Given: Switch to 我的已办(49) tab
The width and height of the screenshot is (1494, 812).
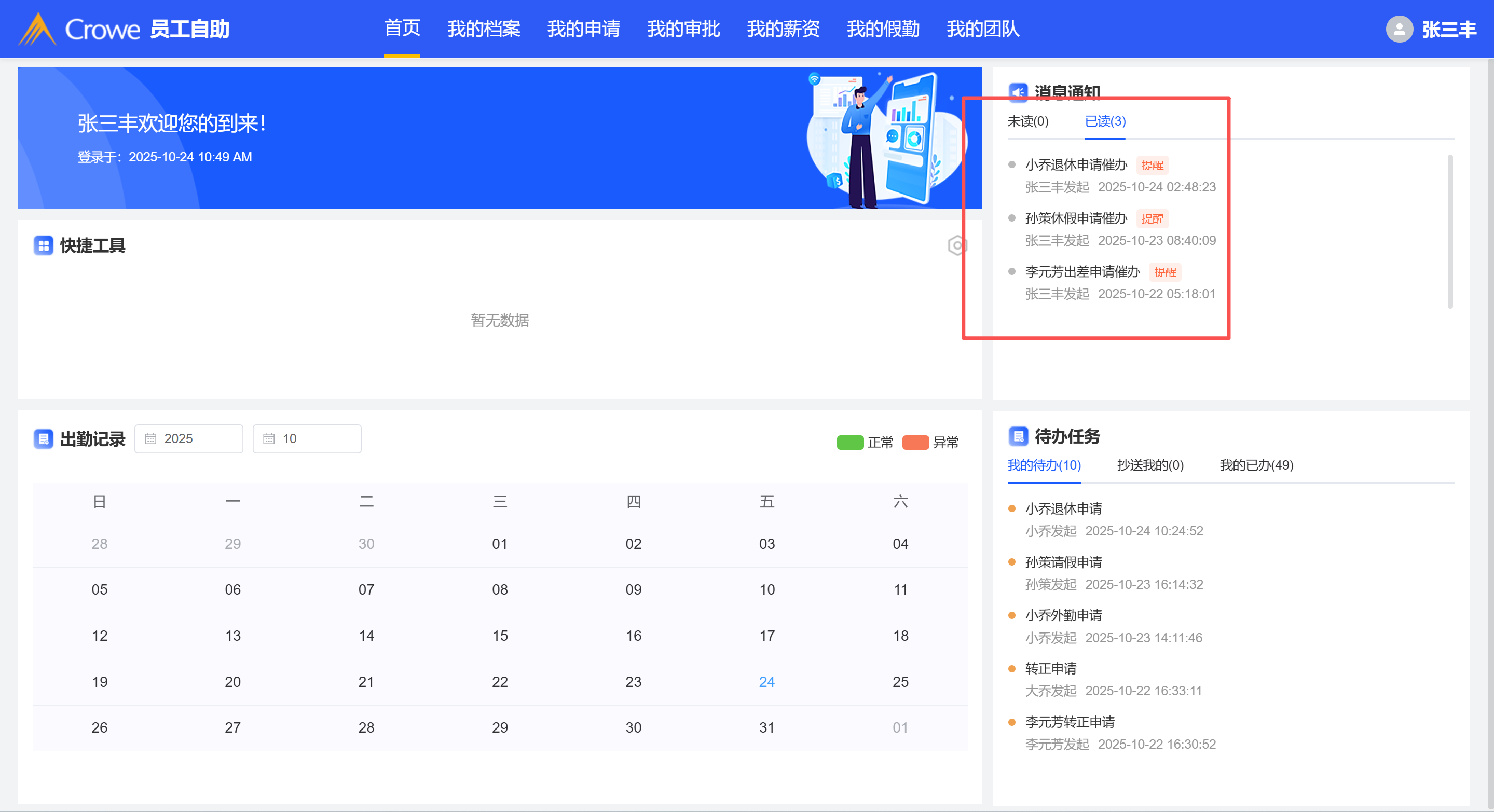Looking at the screenshot, I should click(x=1256, y=465).
